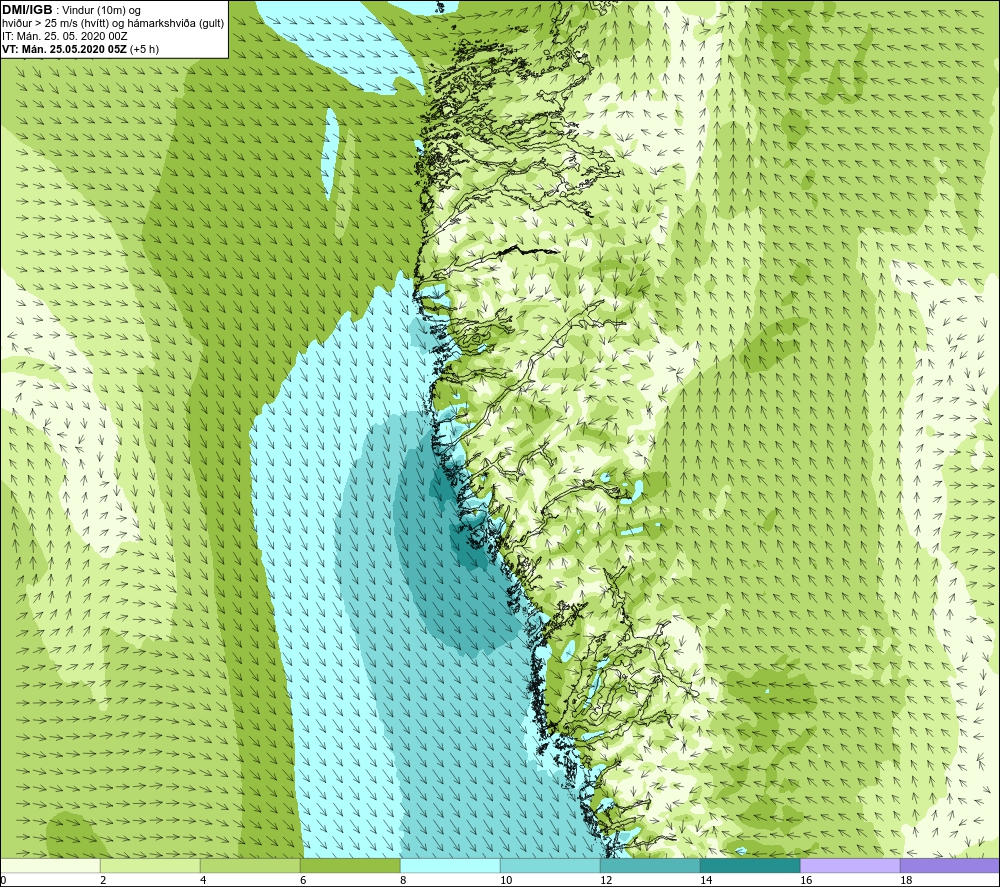
Task: Click the 6–8 m/s dark green legend swatch
Action: (x=350, y=866)
